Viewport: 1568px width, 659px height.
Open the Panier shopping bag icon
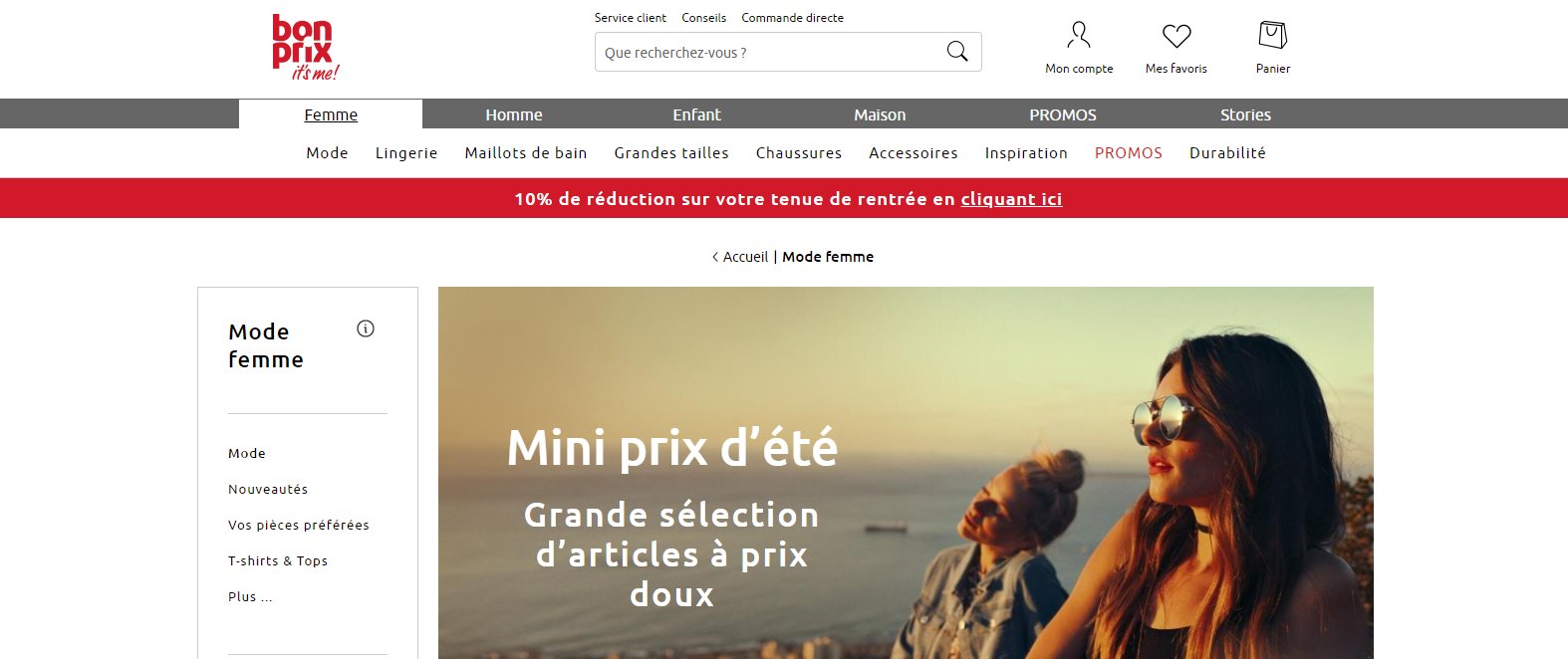[1272, 35]
